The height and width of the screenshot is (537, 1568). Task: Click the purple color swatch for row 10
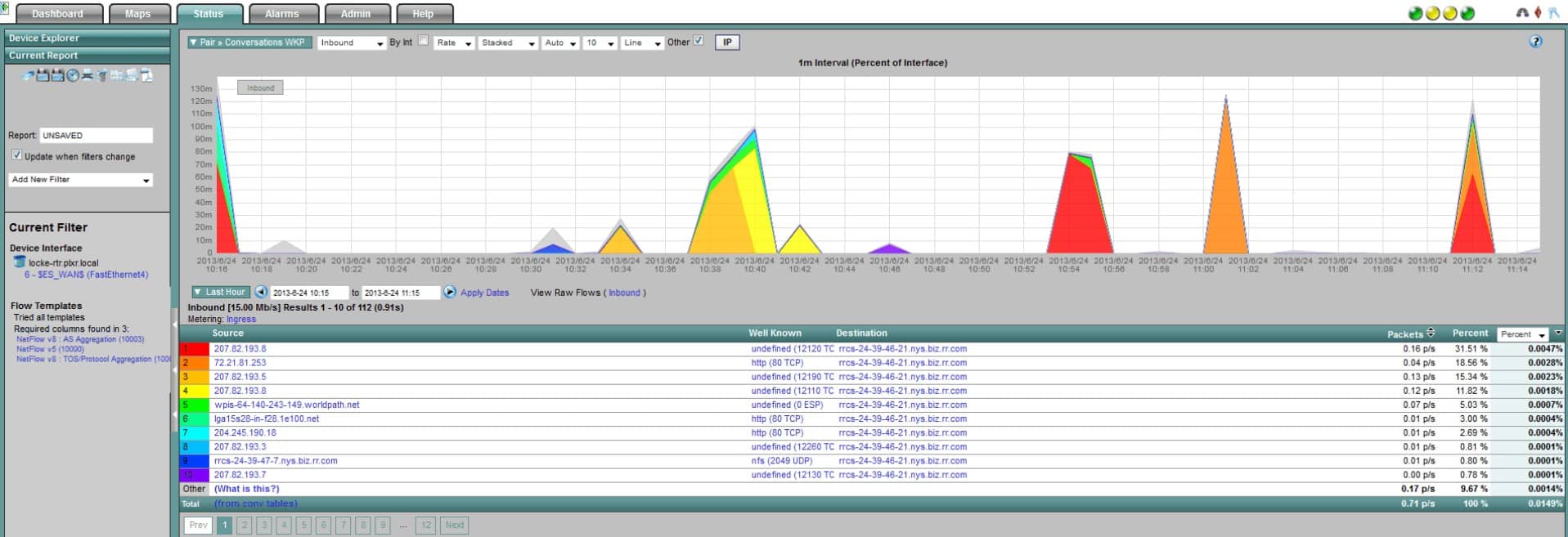(x=195, y=475)
